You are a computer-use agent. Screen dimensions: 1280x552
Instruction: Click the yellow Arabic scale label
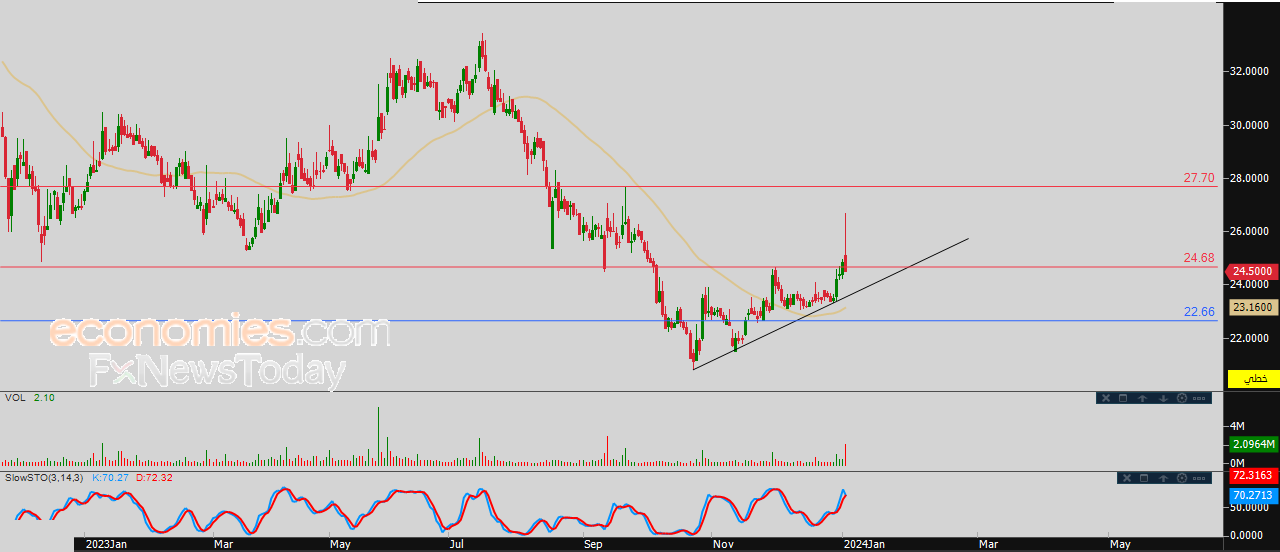click(x=1253, y=379)
